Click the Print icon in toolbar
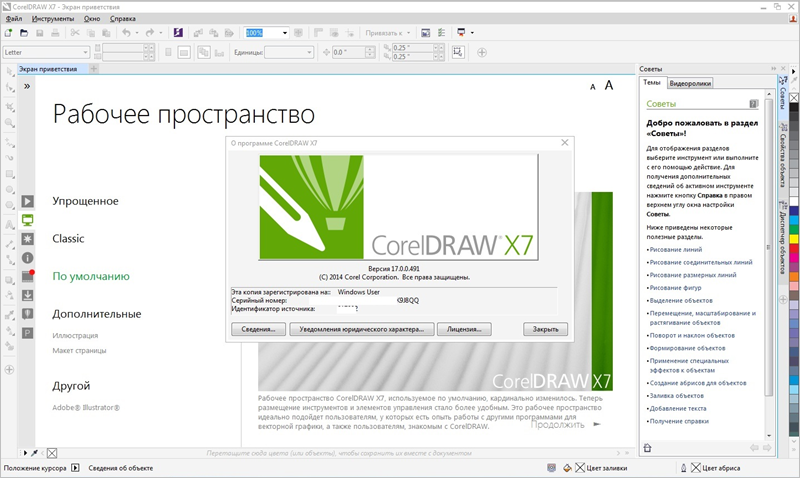 pos(55,33)
